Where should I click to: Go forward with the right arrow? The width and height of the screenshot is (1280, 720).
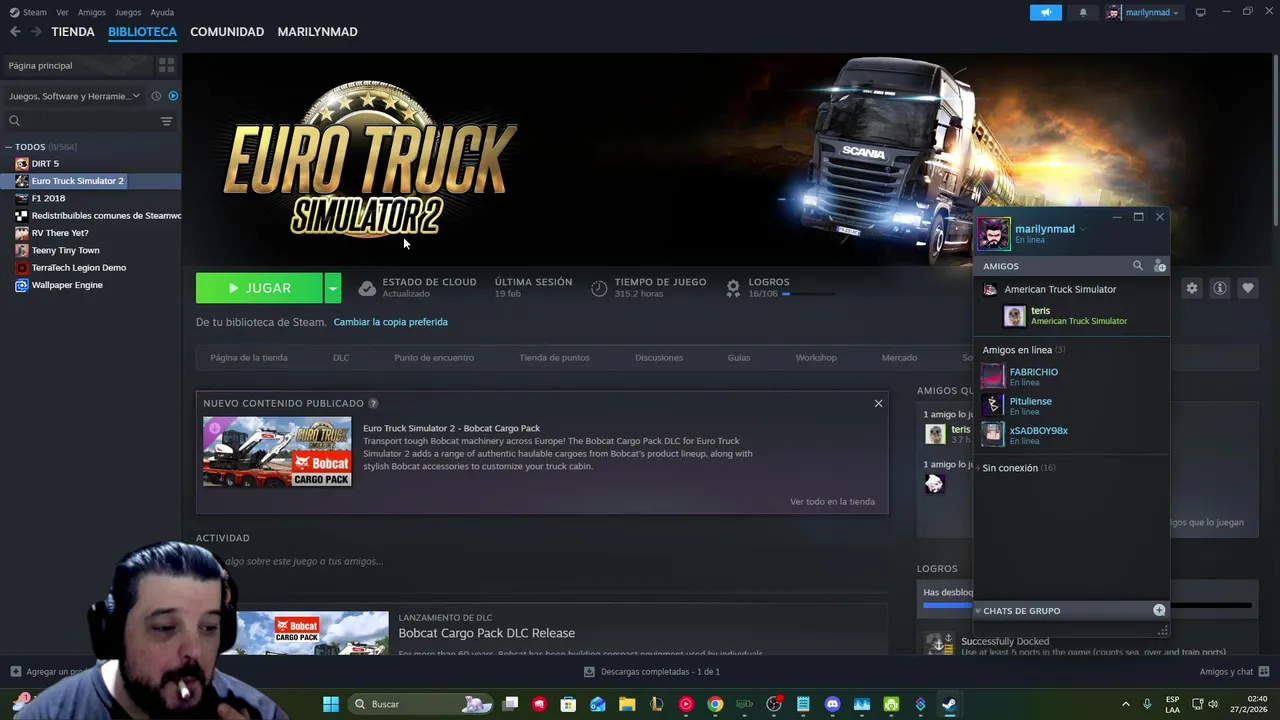36,32
